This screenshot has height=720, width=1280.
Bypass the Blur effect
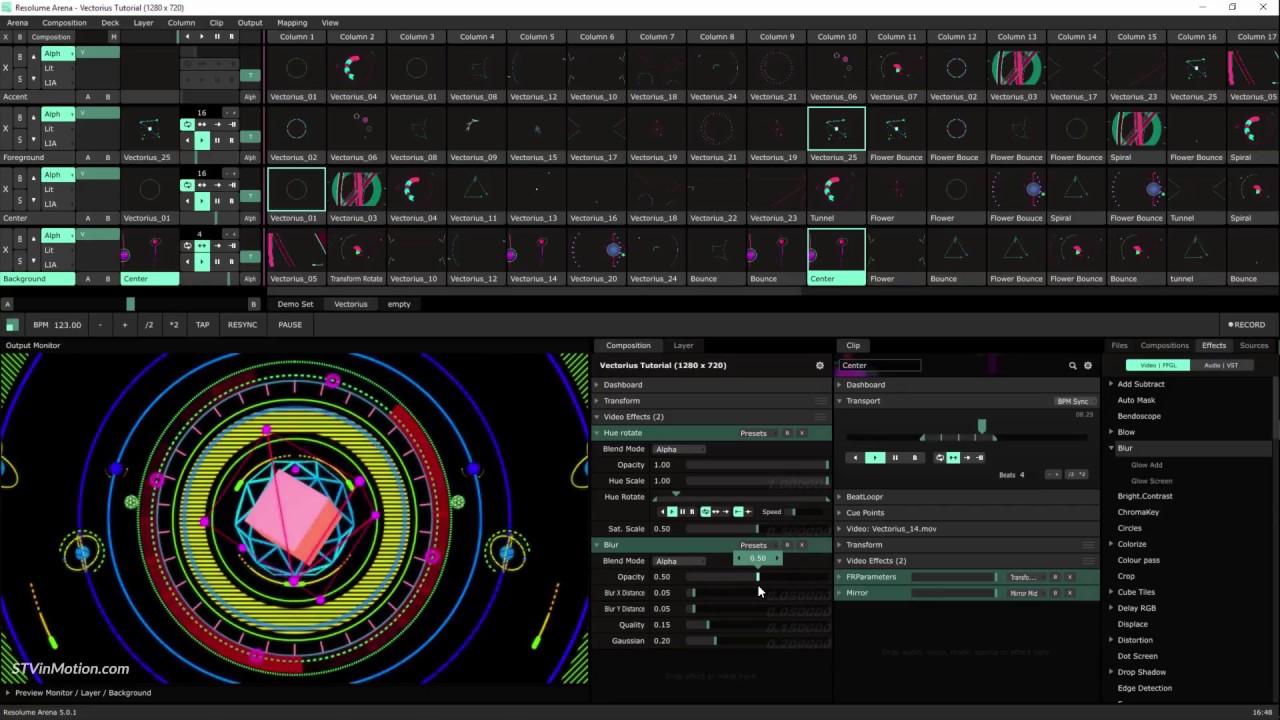click(787, 545)
